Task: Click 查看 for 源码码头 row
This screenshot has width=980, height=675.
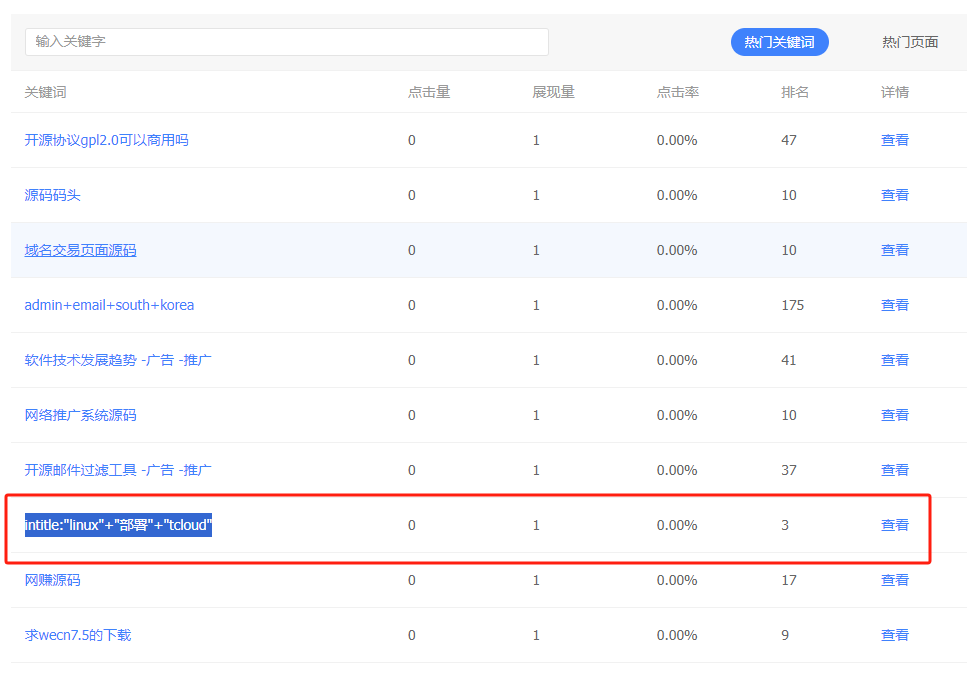Action: [894, 195]
